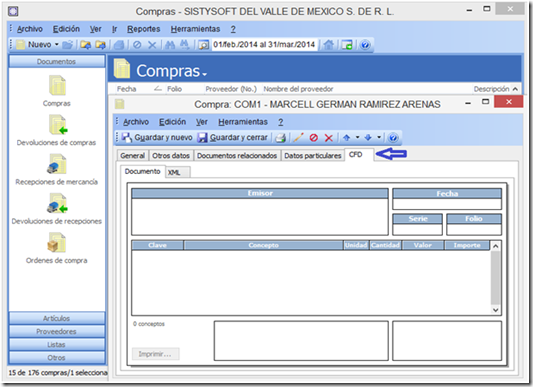Open the dropdown beside the down arrow
The width and height of the screenshot is (533, 387).
(x=379, y=137)
